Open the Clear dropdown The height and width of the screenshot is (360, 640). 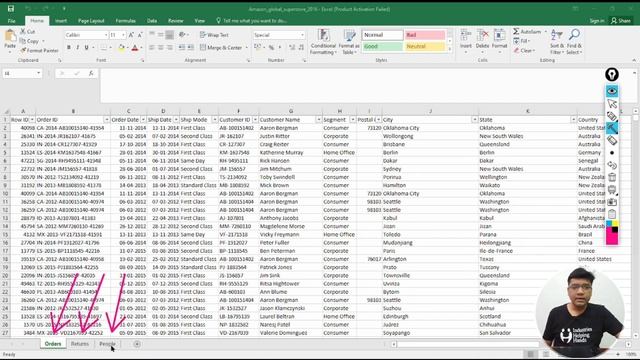coord(524,51)
